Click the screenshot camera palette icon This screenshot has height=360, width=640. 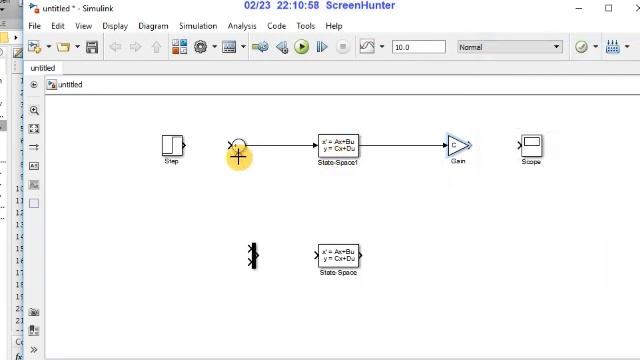coord(34,312)
